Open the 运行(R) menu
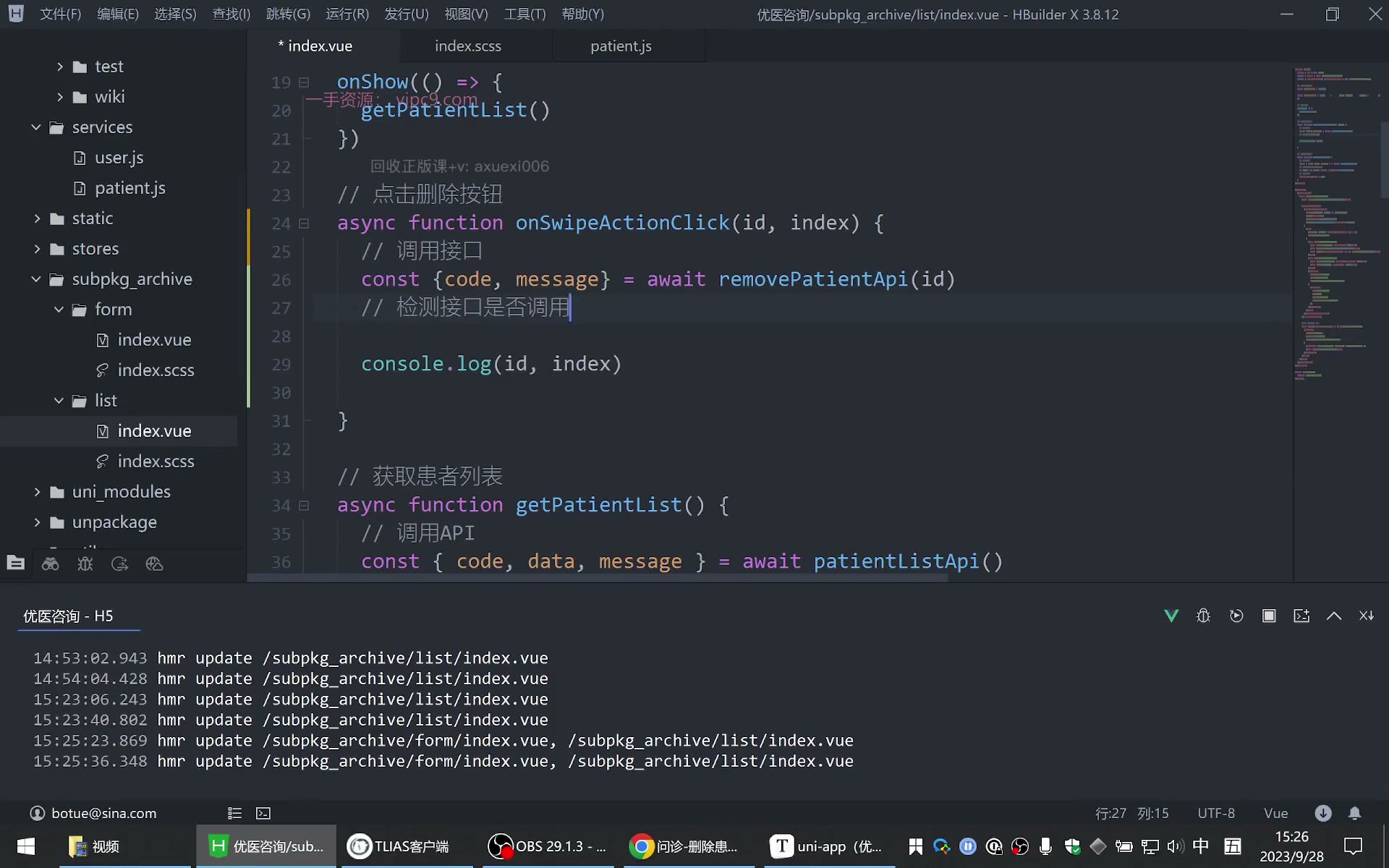1389x868 pixels. pyautogui.click(x=347, y=14)
